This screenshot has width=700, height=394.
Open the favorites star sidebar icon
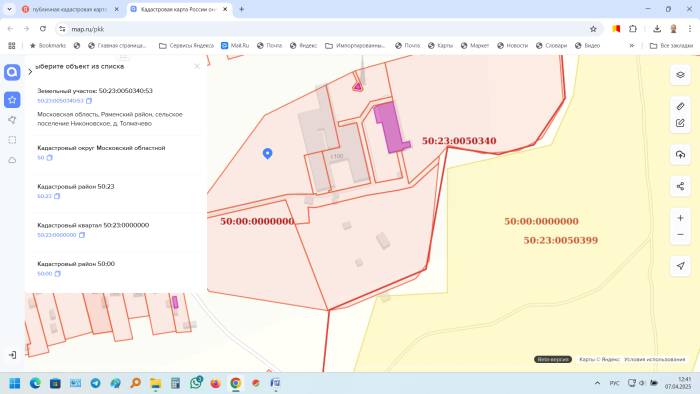[x=12, y=100]
